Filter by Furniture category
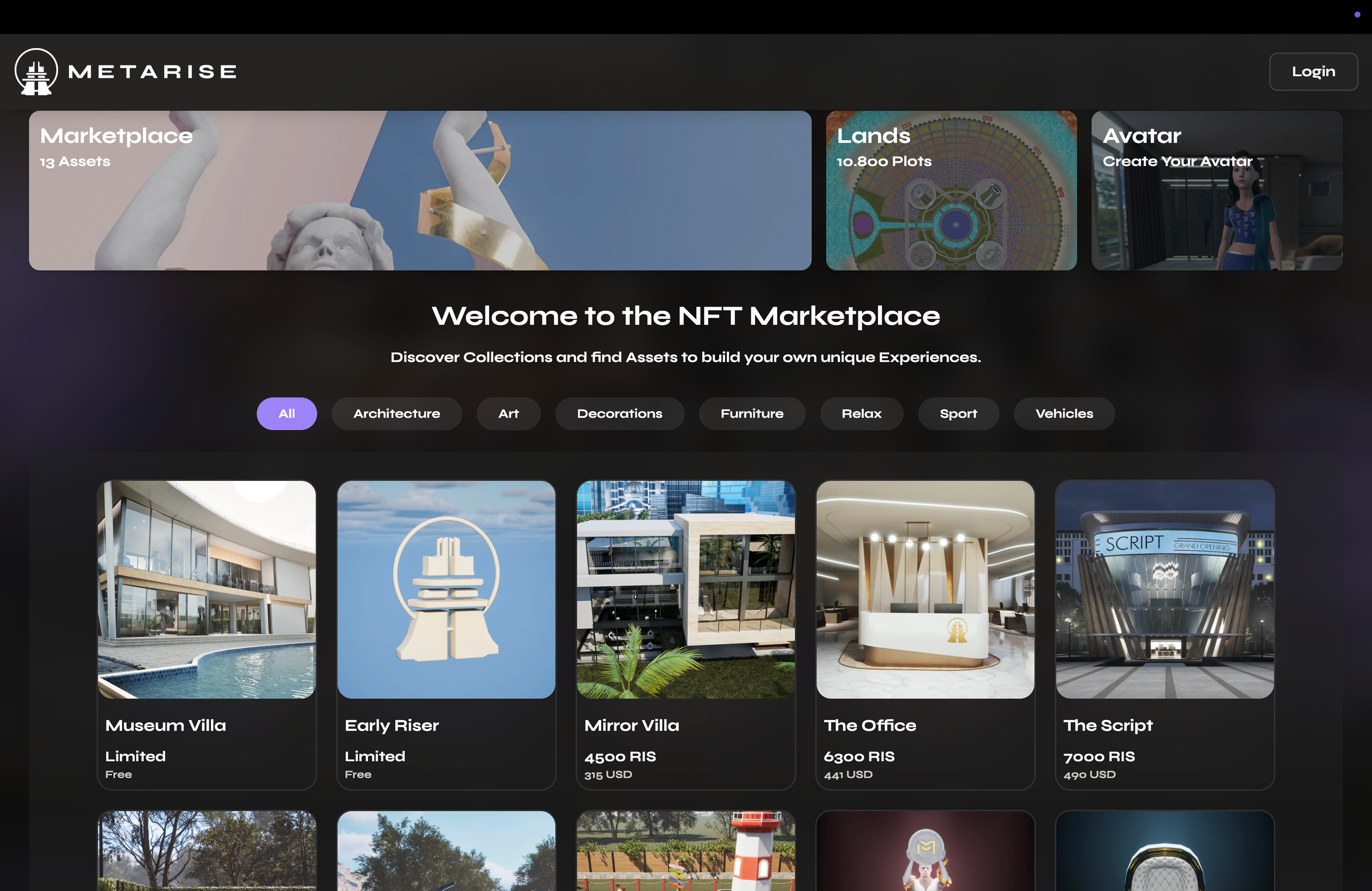 (752, 414)
